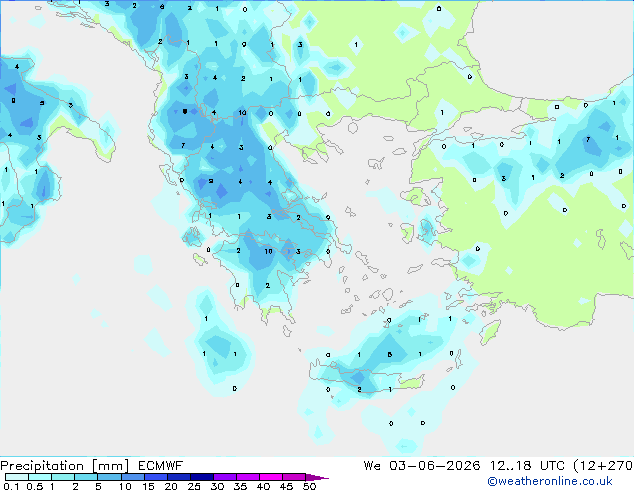Click the '50' legend scale label
The height and width of the screenshot is (490, 634).
(310, 486)
